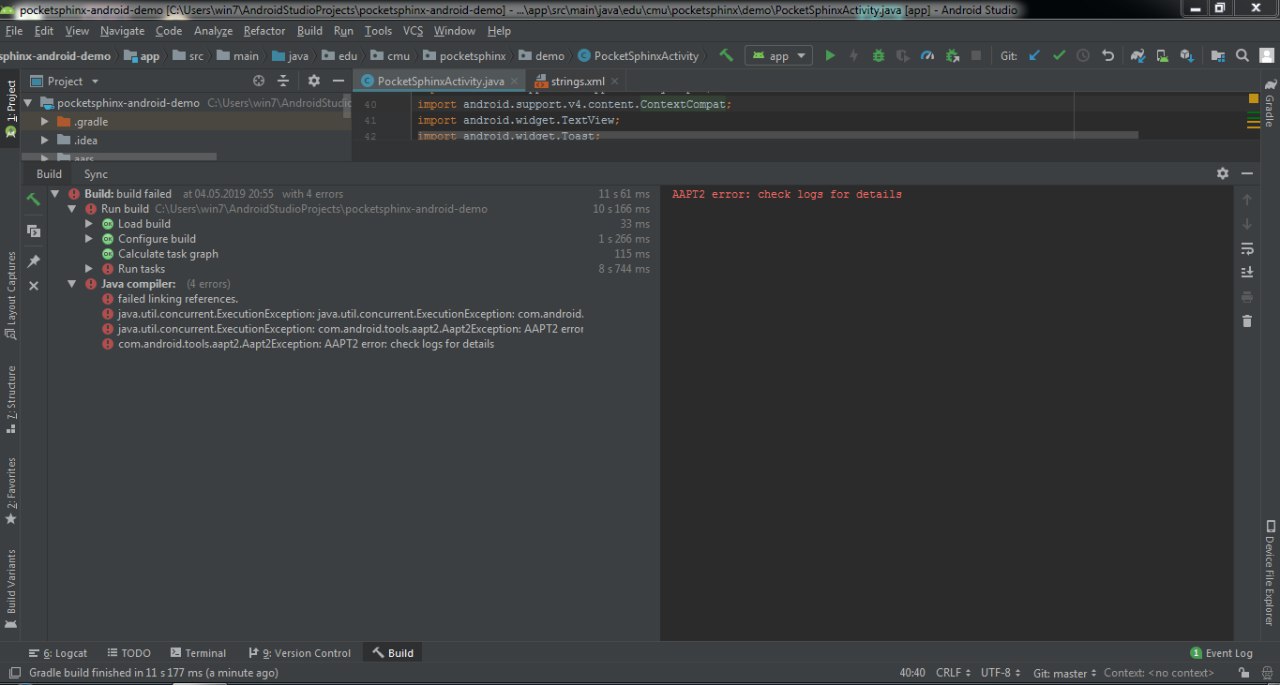The image size is (1280, 685).
Task: Run the app with green play icon
Action: [830, 56]
